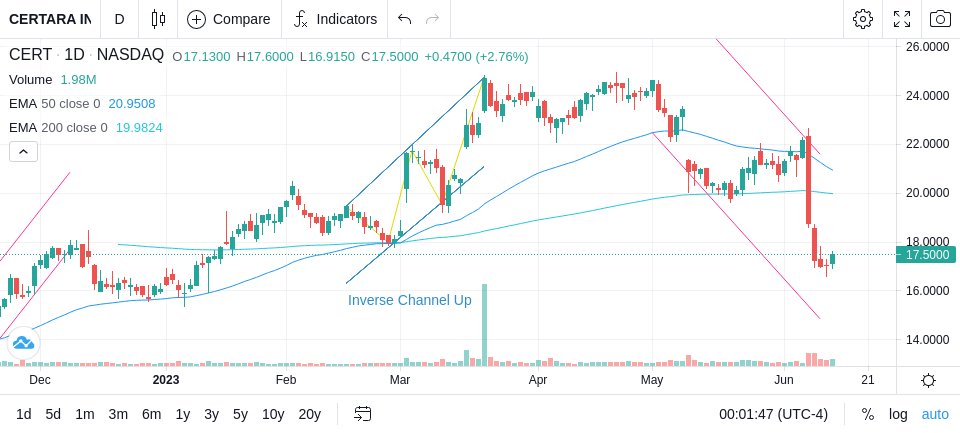Click the 2023 label on time axis
Viewport: 960px width, 433px height.
[166, 380]
